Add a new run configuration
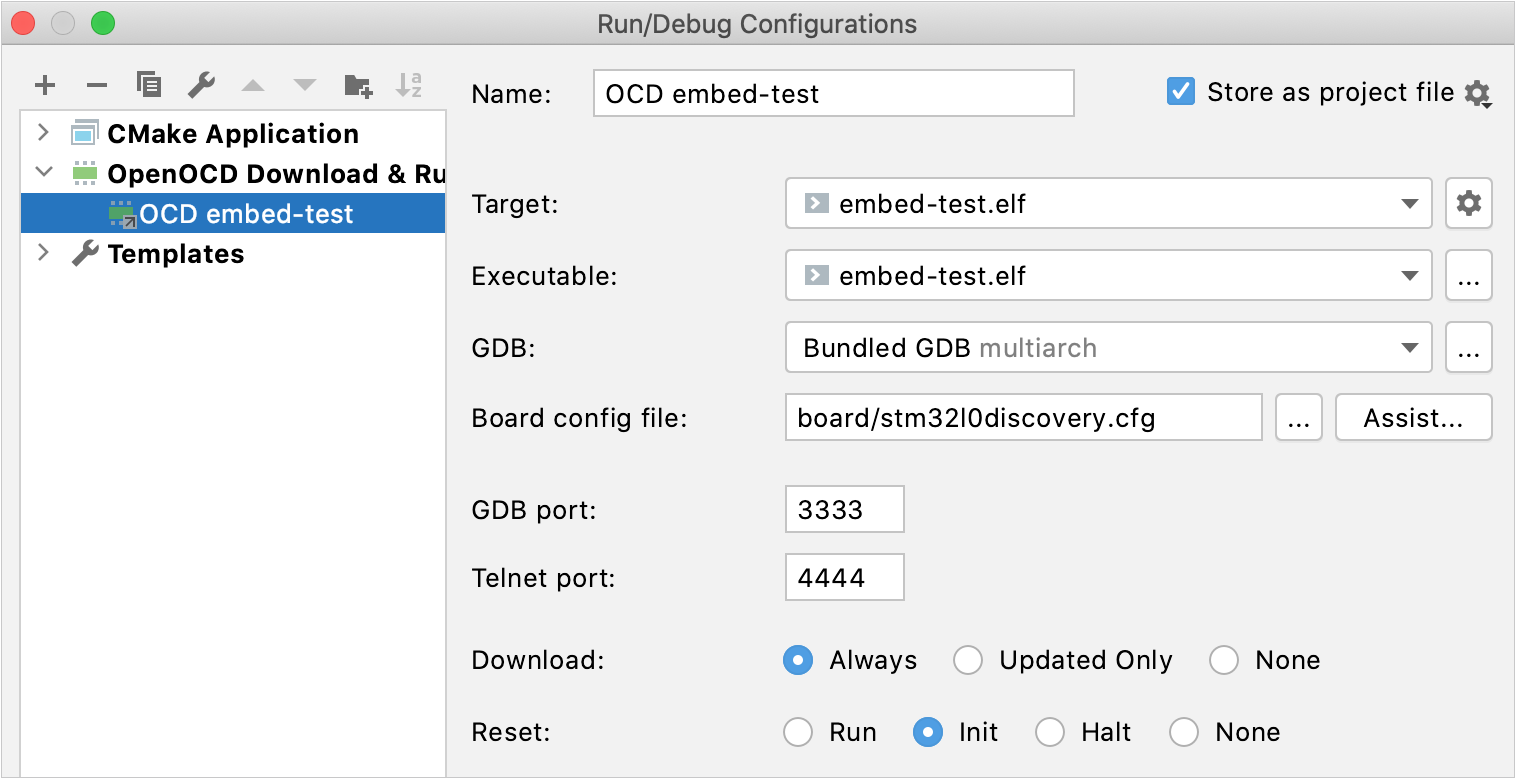 tap(44, 85)
